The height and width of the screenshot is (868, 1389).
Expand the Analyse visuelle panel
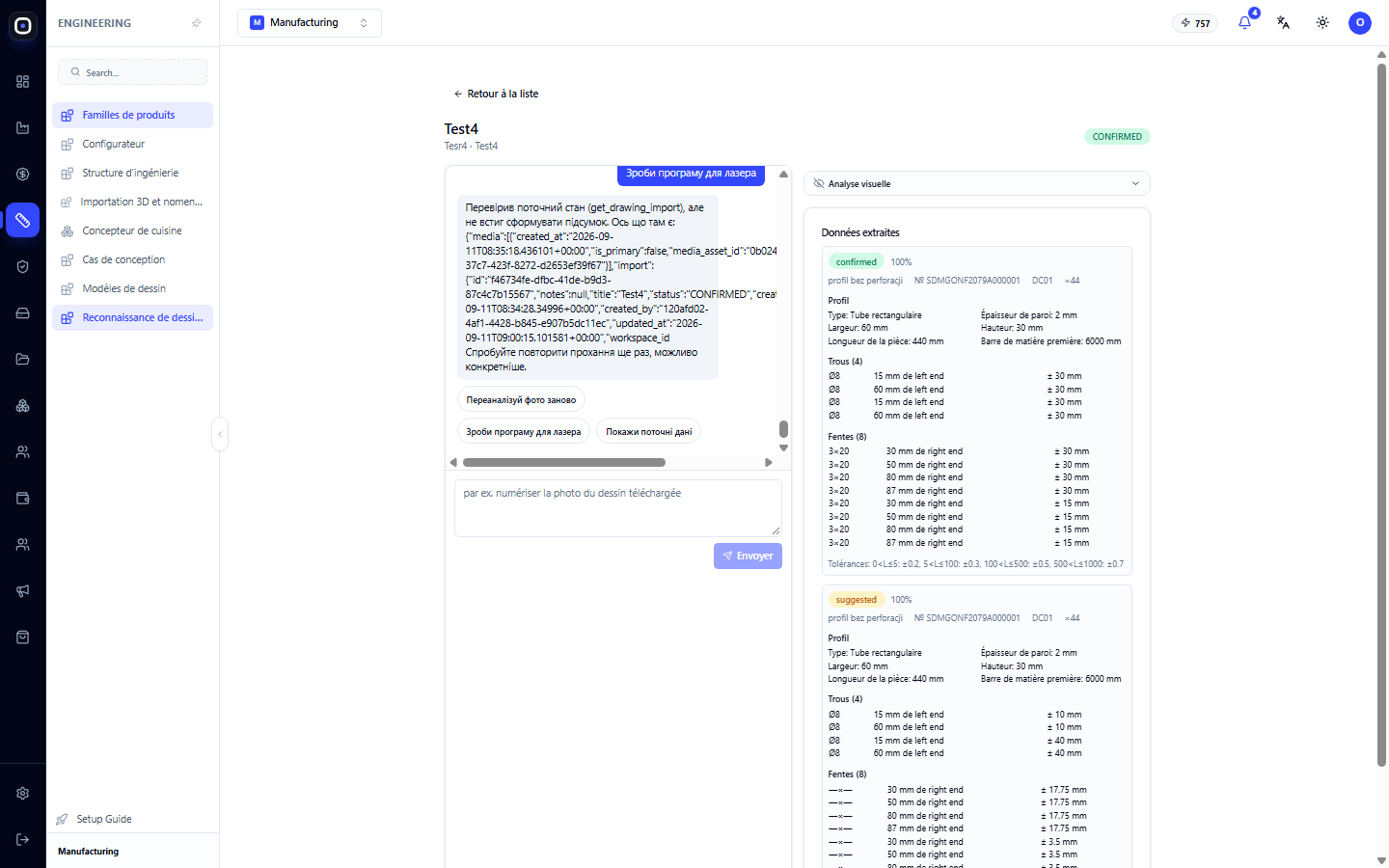977,183
